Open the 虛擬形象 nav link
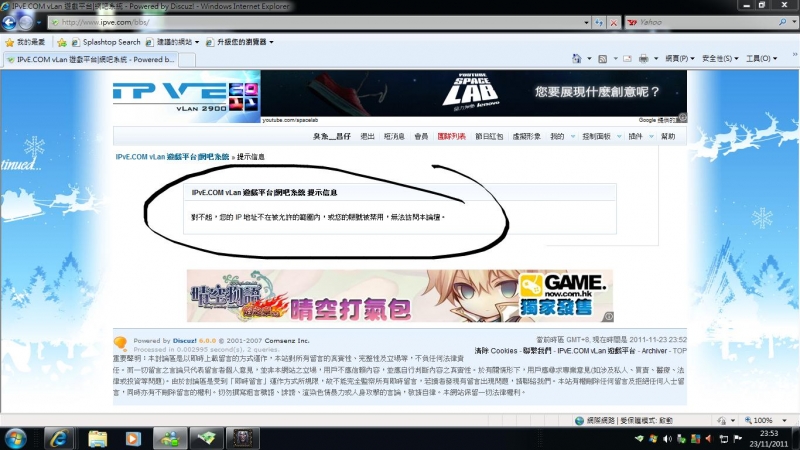The width and height of the screenshot is (800, 450). pos(527,136)
